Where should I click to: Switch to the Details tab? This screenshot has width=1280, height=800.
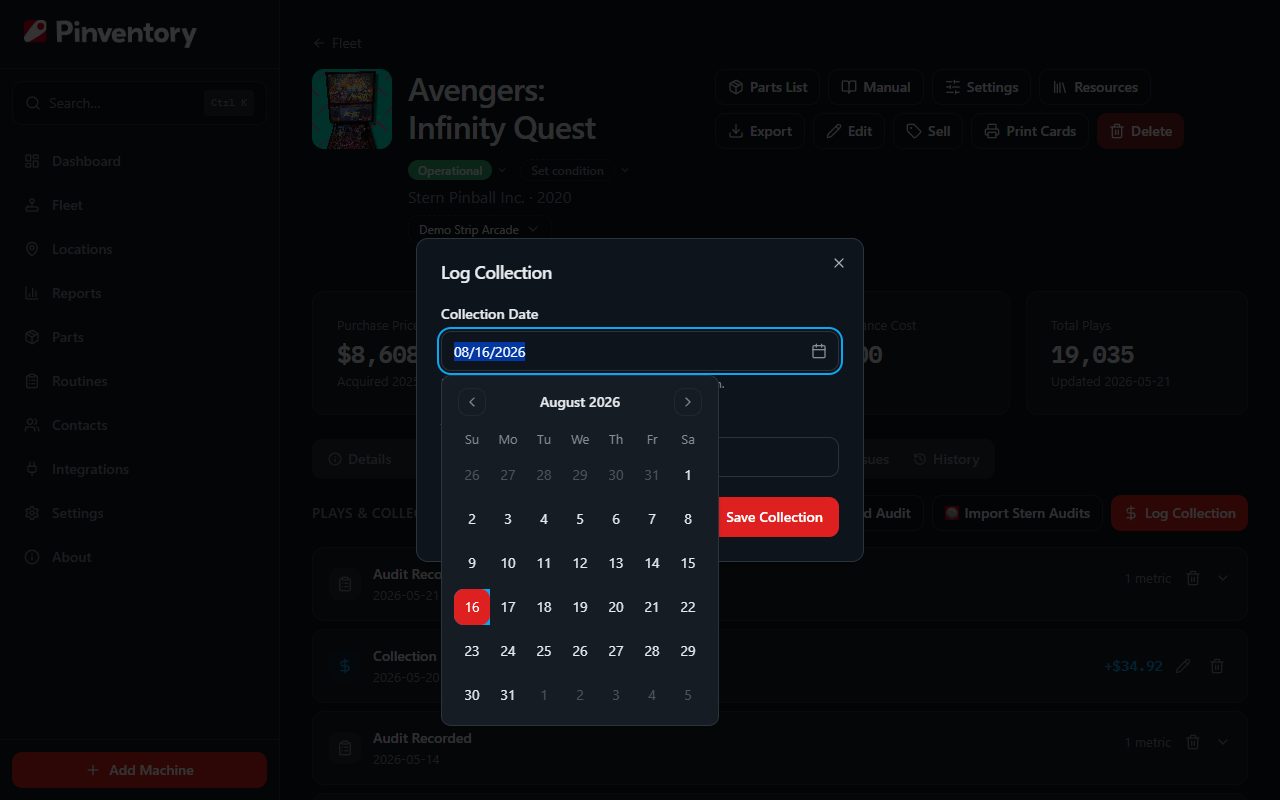[359, 459]
